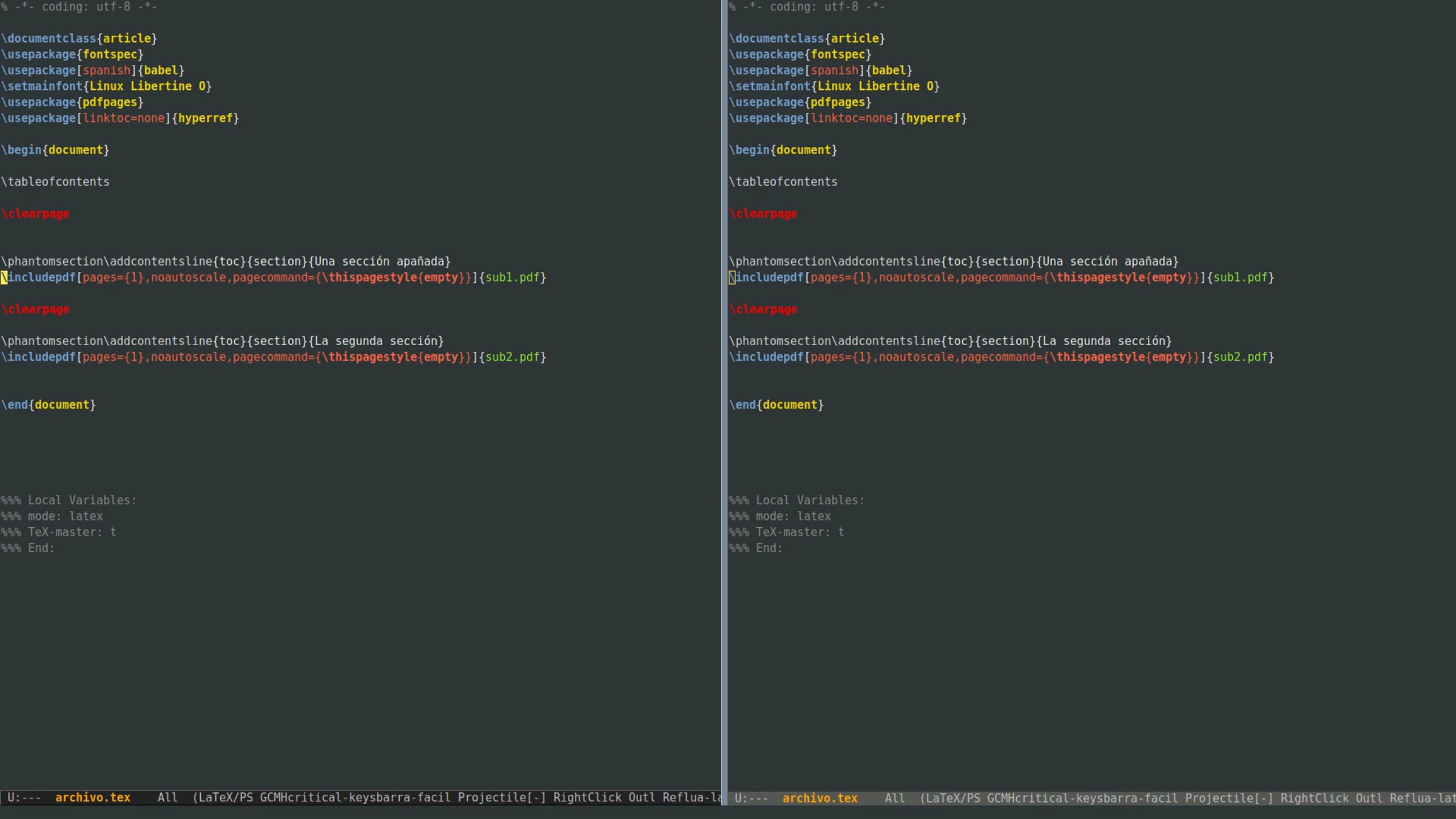Click 'Linux Libertine O' font name in left pane
This screenshot has width=1456, height=819.
click(147, 86)
